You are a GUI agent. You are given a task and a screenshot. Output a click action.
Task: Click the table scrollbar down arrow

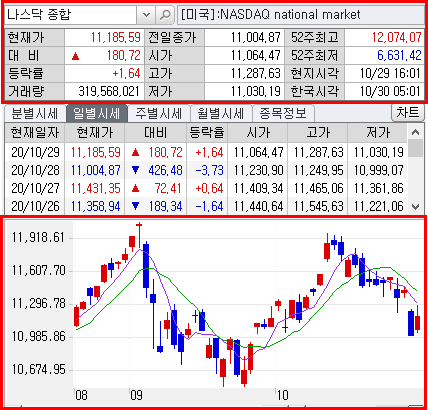click(x=415, y=207)
